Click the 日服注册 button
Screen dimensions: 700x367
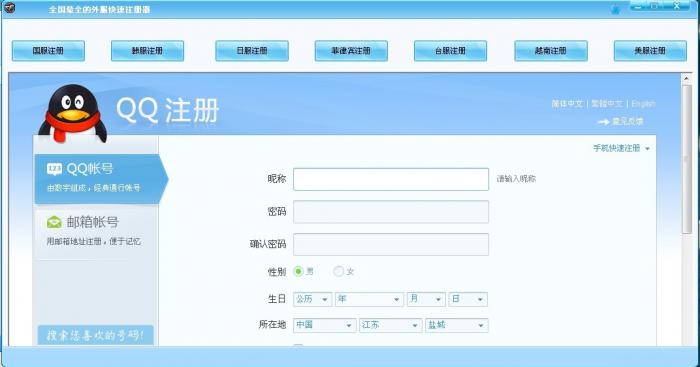[252, 51]
